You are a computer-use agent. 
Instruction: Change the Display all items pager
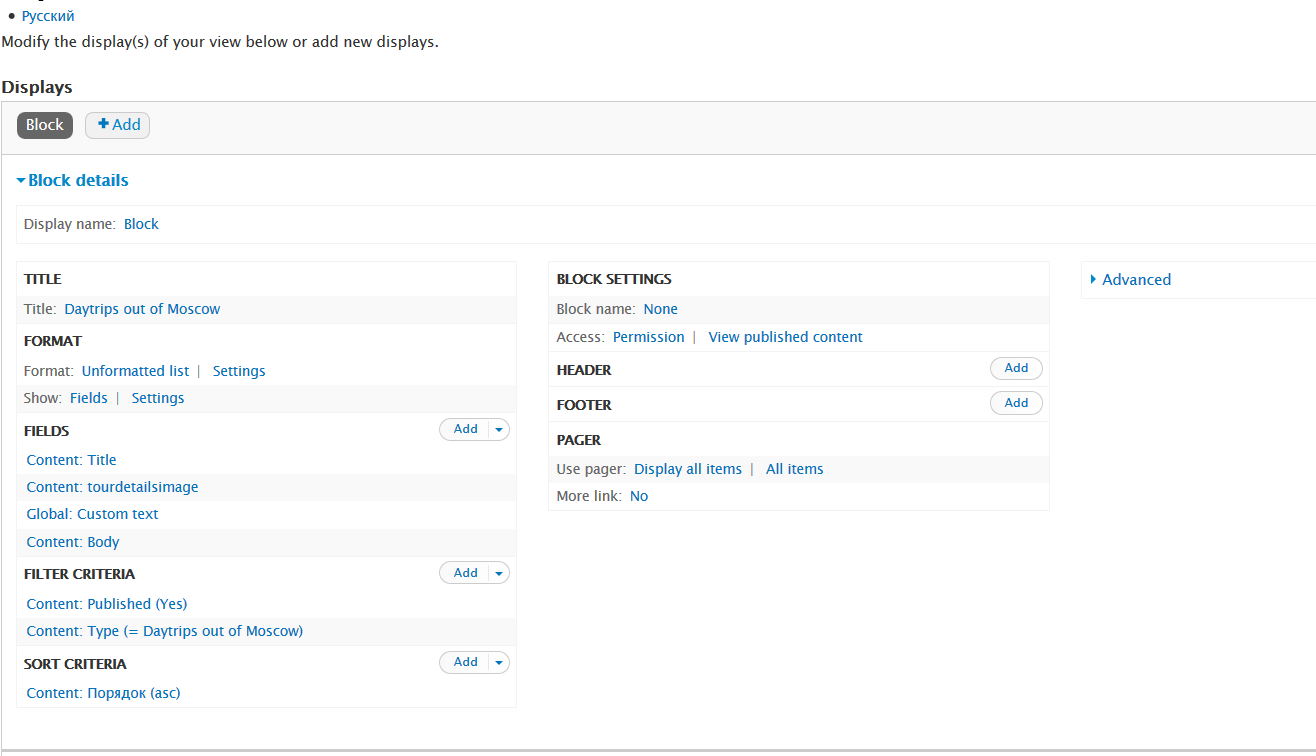pyautogui.click(x=688, y=469)
